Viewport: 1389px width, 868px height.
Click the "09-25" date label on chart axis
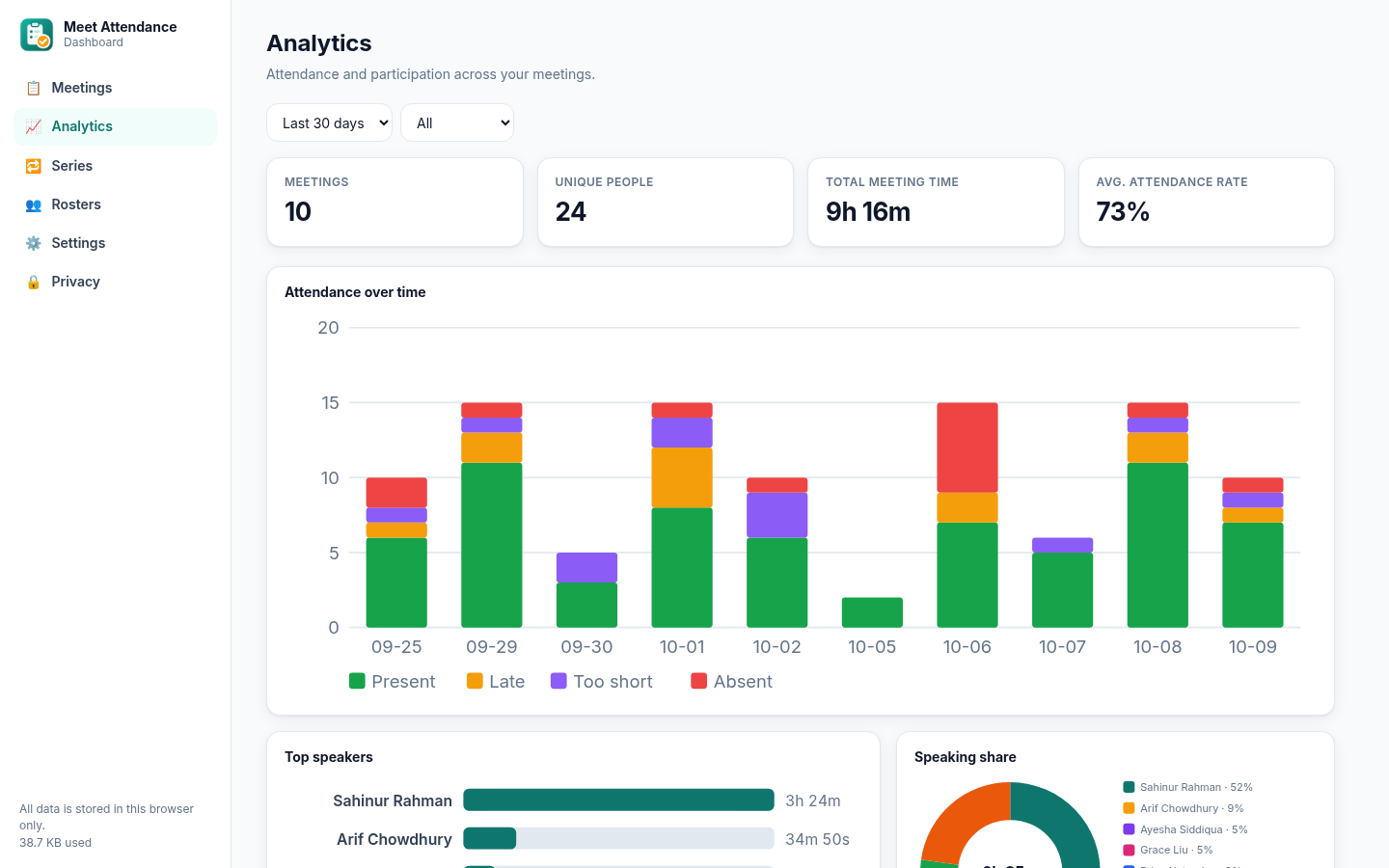click(x=396, y=647)
